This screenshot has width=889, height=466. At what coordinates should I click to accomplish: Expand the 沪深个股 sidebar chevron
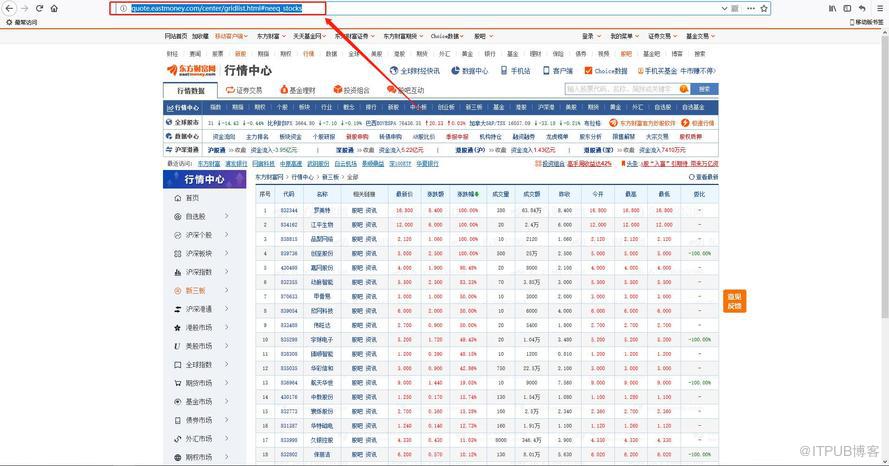pos(226,235)
